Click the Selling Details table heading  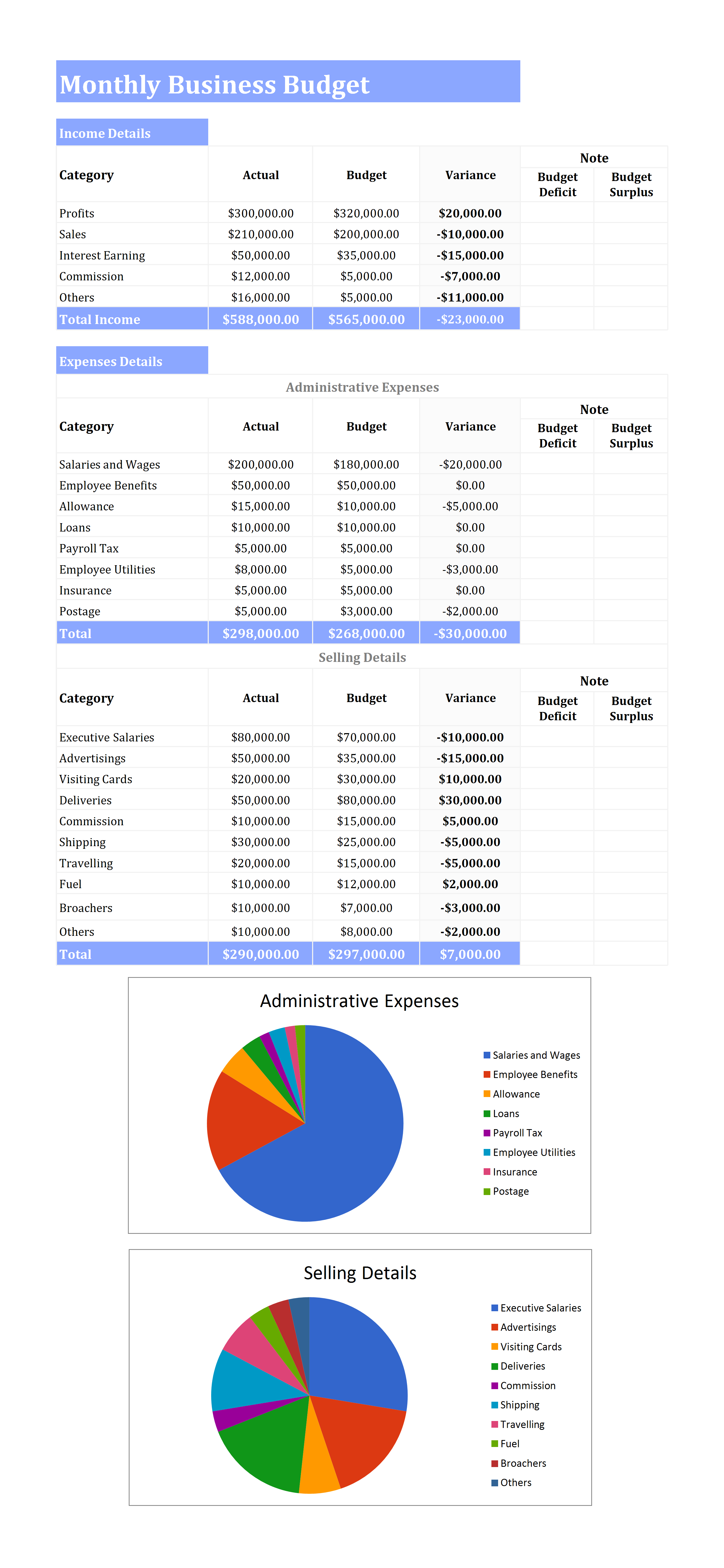click(x=362, y=657)
